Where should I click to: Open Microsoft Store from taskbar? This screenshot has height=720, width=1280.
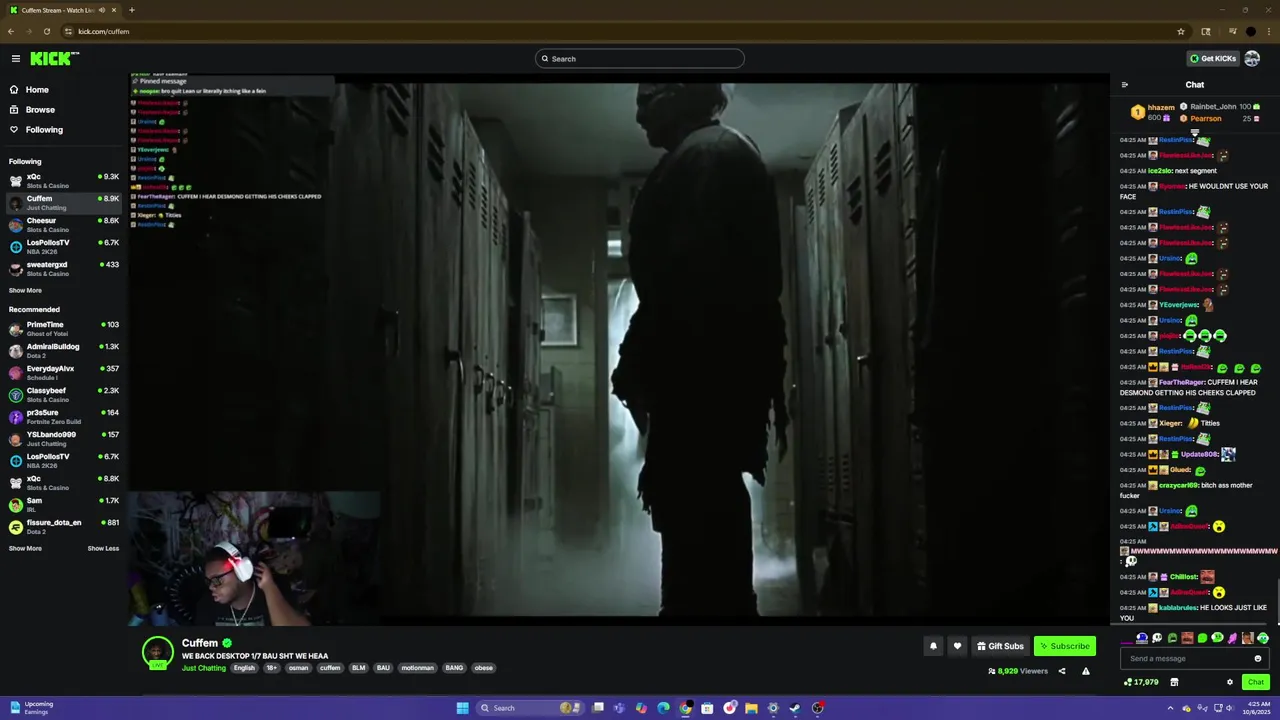tap(707, 708)
